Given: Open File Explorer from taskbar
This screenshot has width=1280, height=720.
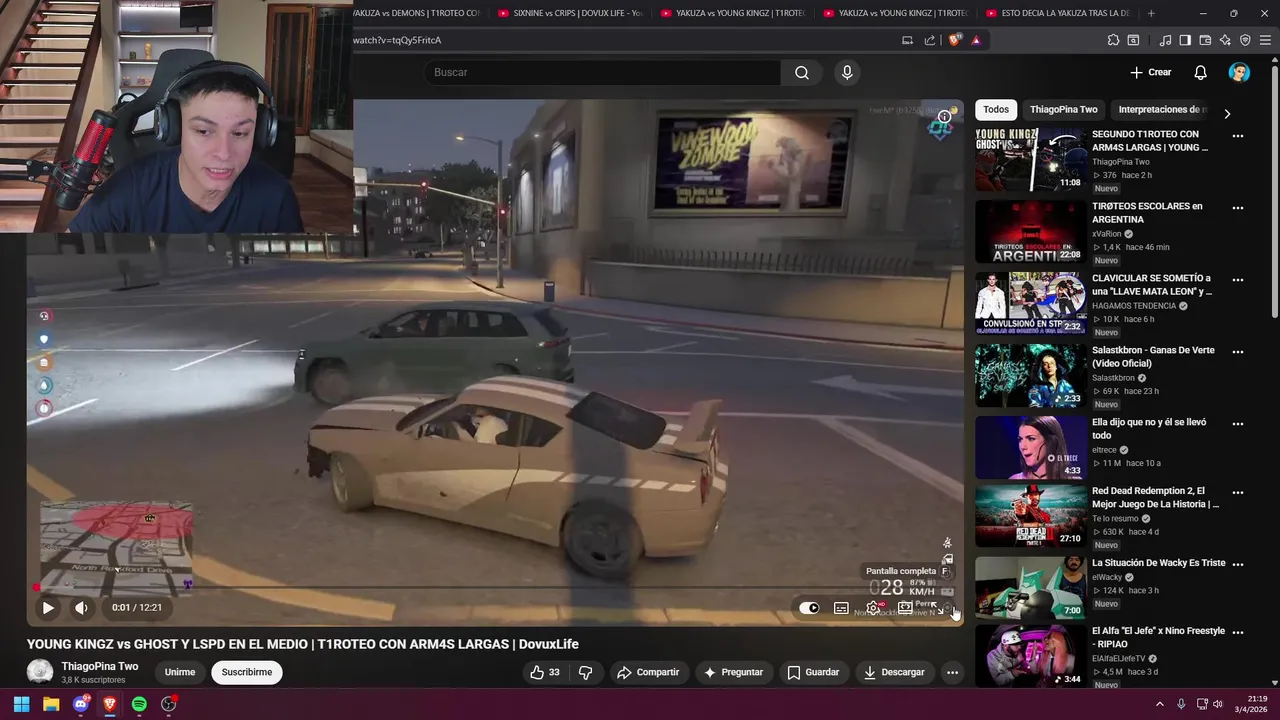Looking at the screenshot, I should point(51,704).
